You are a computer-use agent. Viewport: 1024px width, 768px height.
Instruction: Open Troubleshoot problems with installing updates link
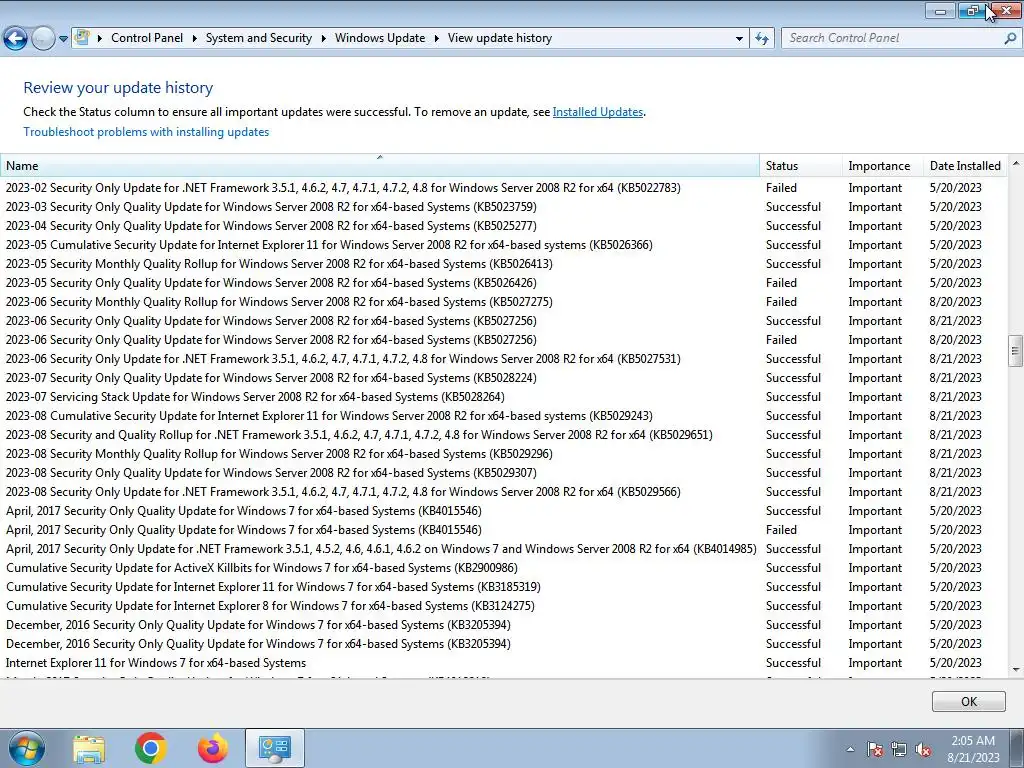click(x=146, y=132)
